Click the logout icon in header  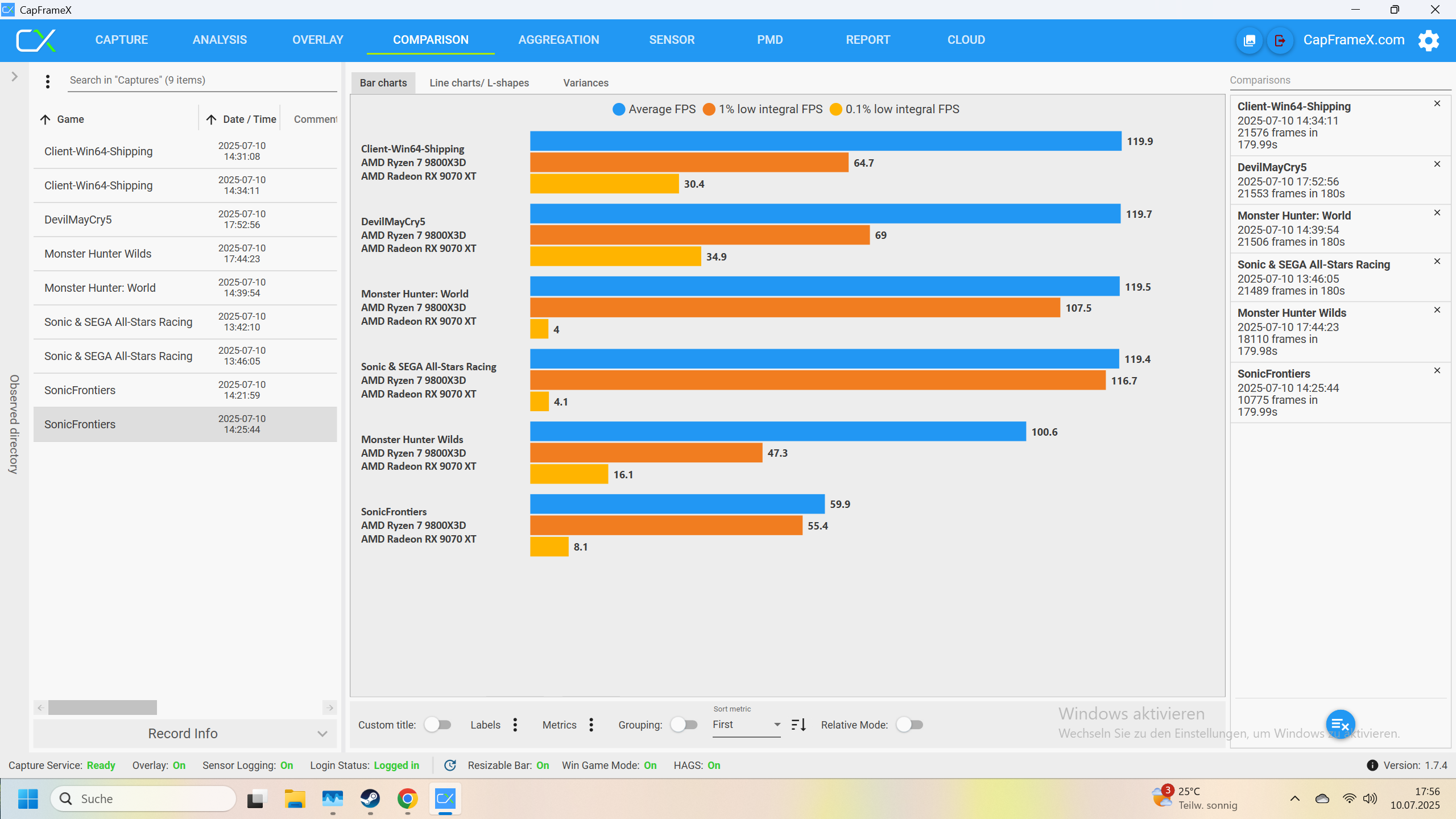(1280, 40)
